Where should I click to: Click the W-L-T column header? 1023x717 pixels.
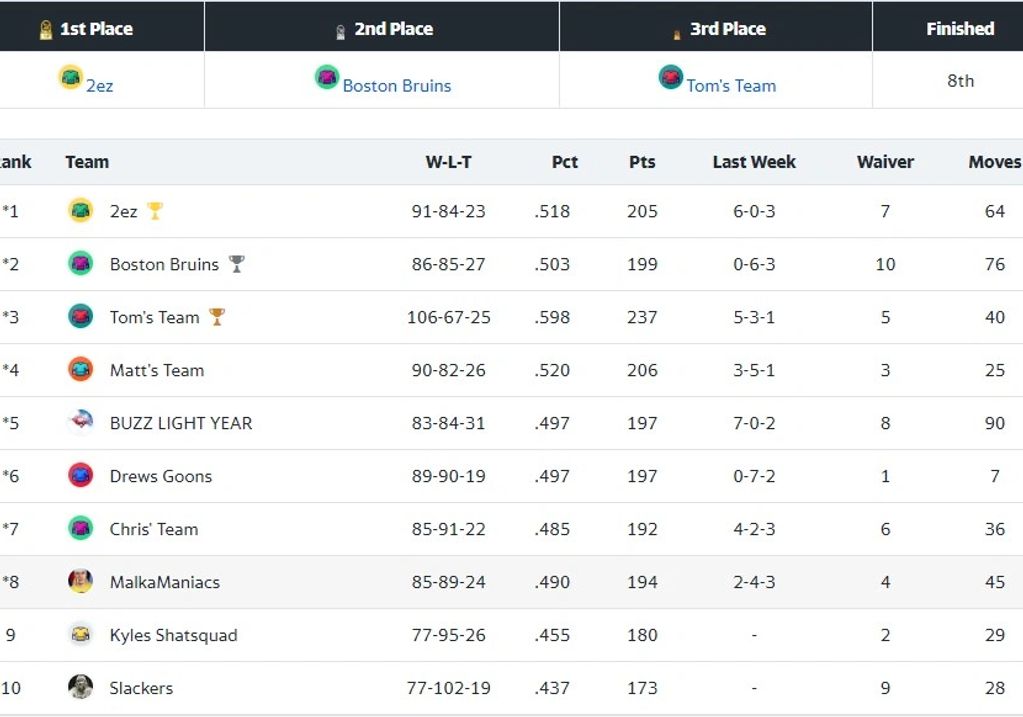pos(449,161)
